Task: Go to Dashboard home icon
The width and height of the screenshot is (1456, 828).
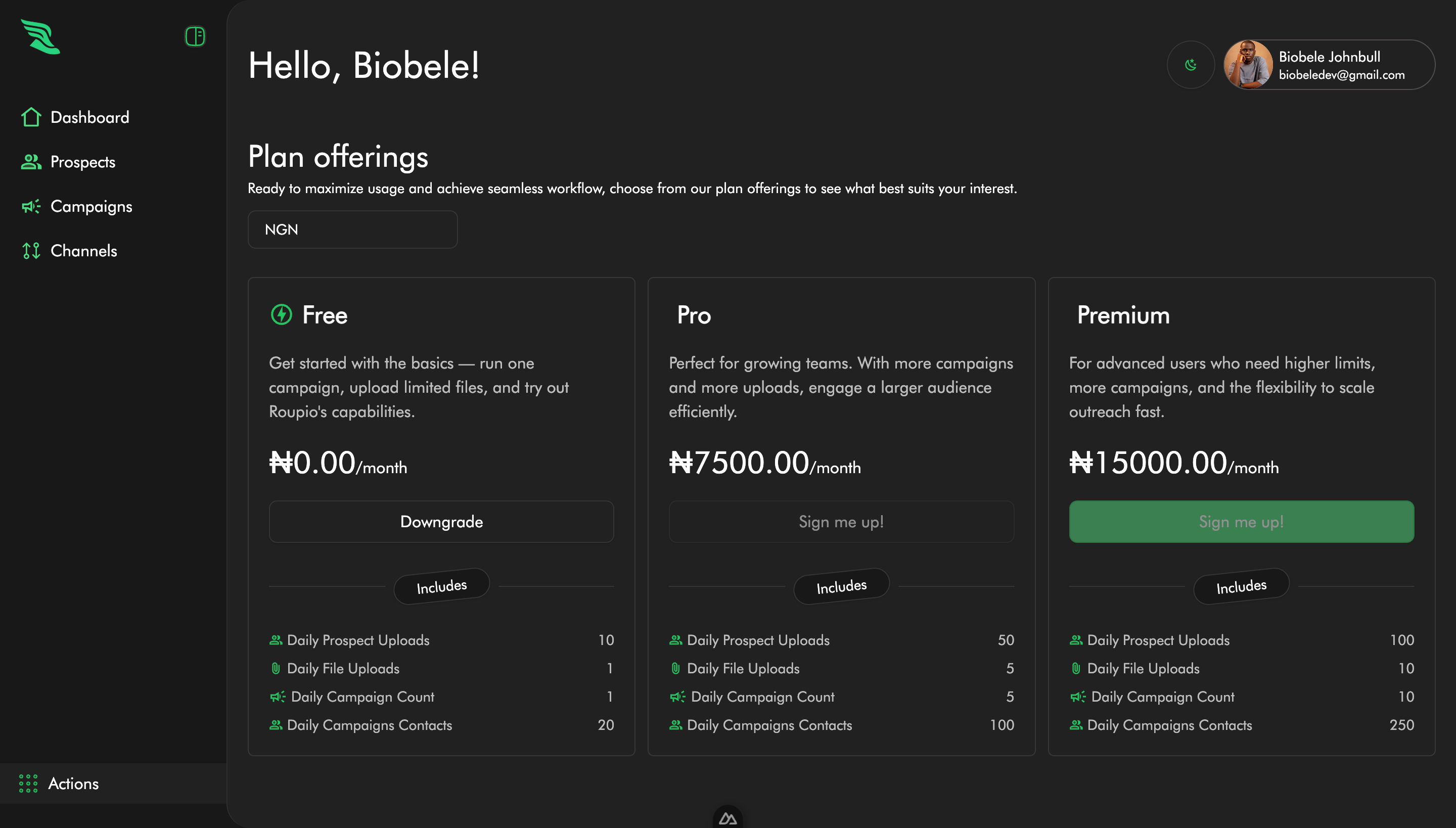Action: (31, 117)
